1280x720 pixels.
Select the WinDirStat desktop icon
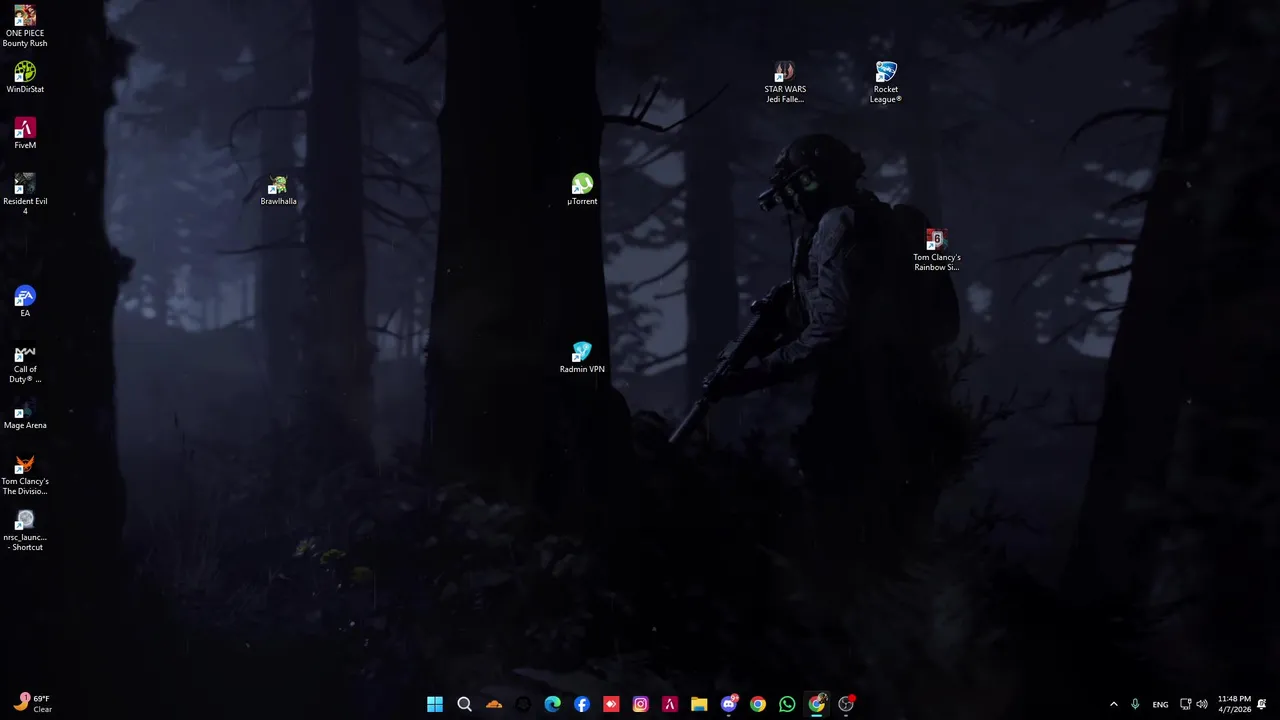[x=25, y=78]
